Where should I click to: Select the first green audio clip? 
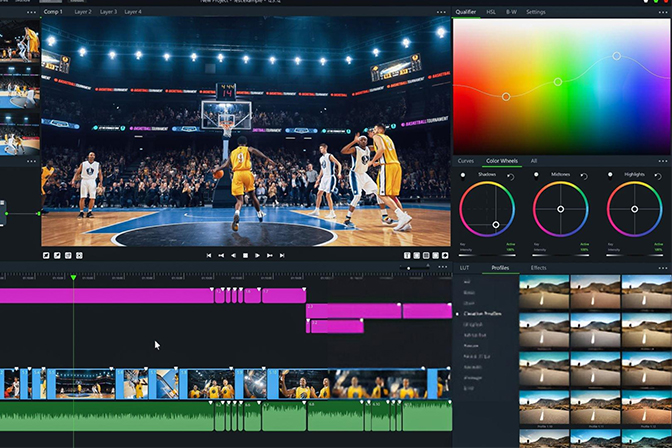[107, 416]
